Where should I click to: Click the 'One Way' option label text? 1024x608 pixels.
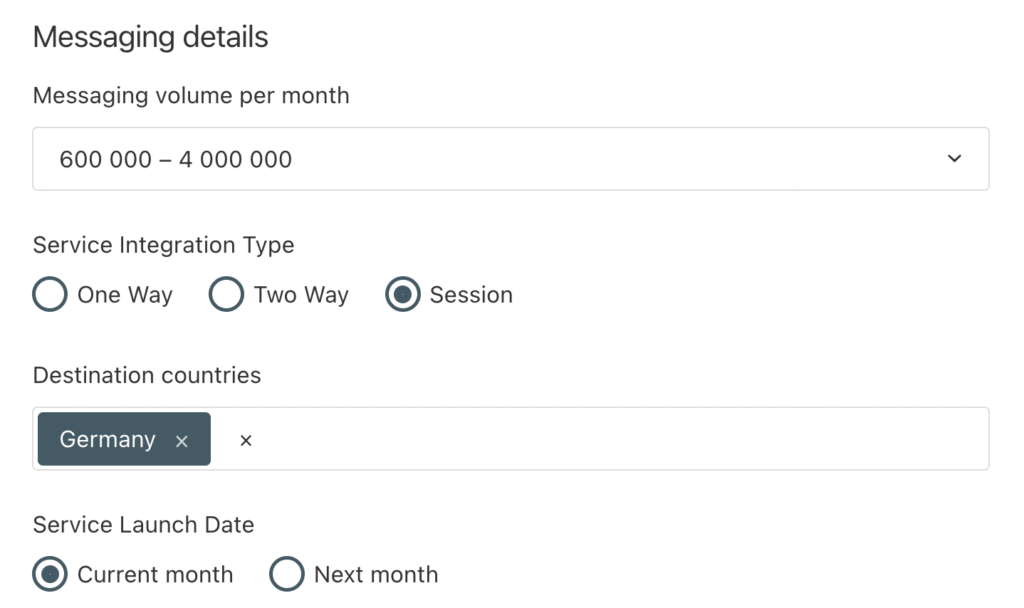pyautogui.click(x=125, y=295)
